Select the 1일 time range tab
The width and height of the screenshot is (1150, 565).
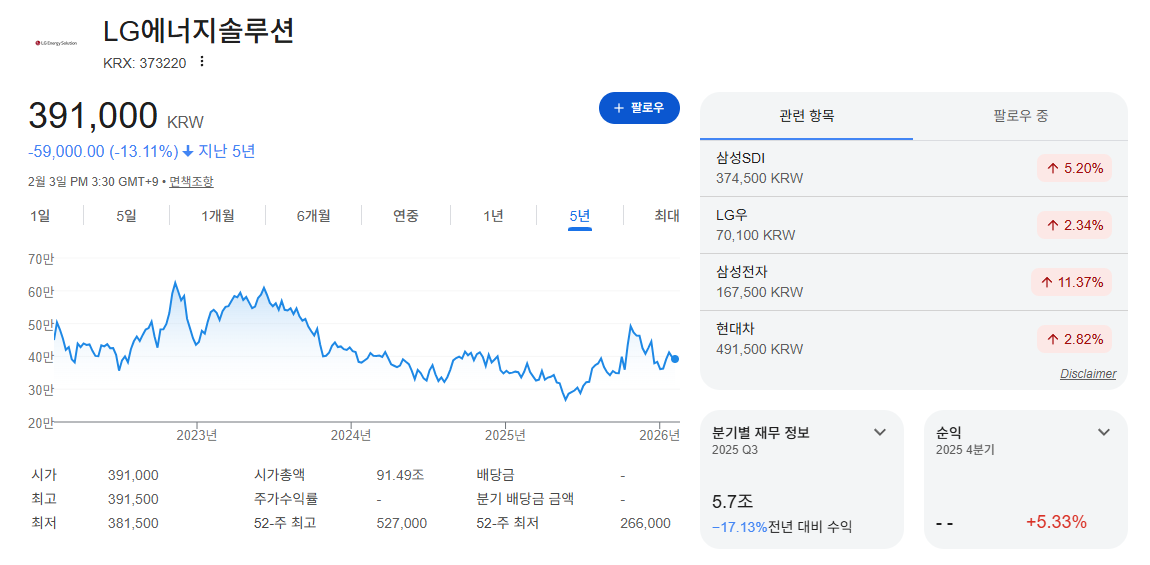tap(40, 216)
